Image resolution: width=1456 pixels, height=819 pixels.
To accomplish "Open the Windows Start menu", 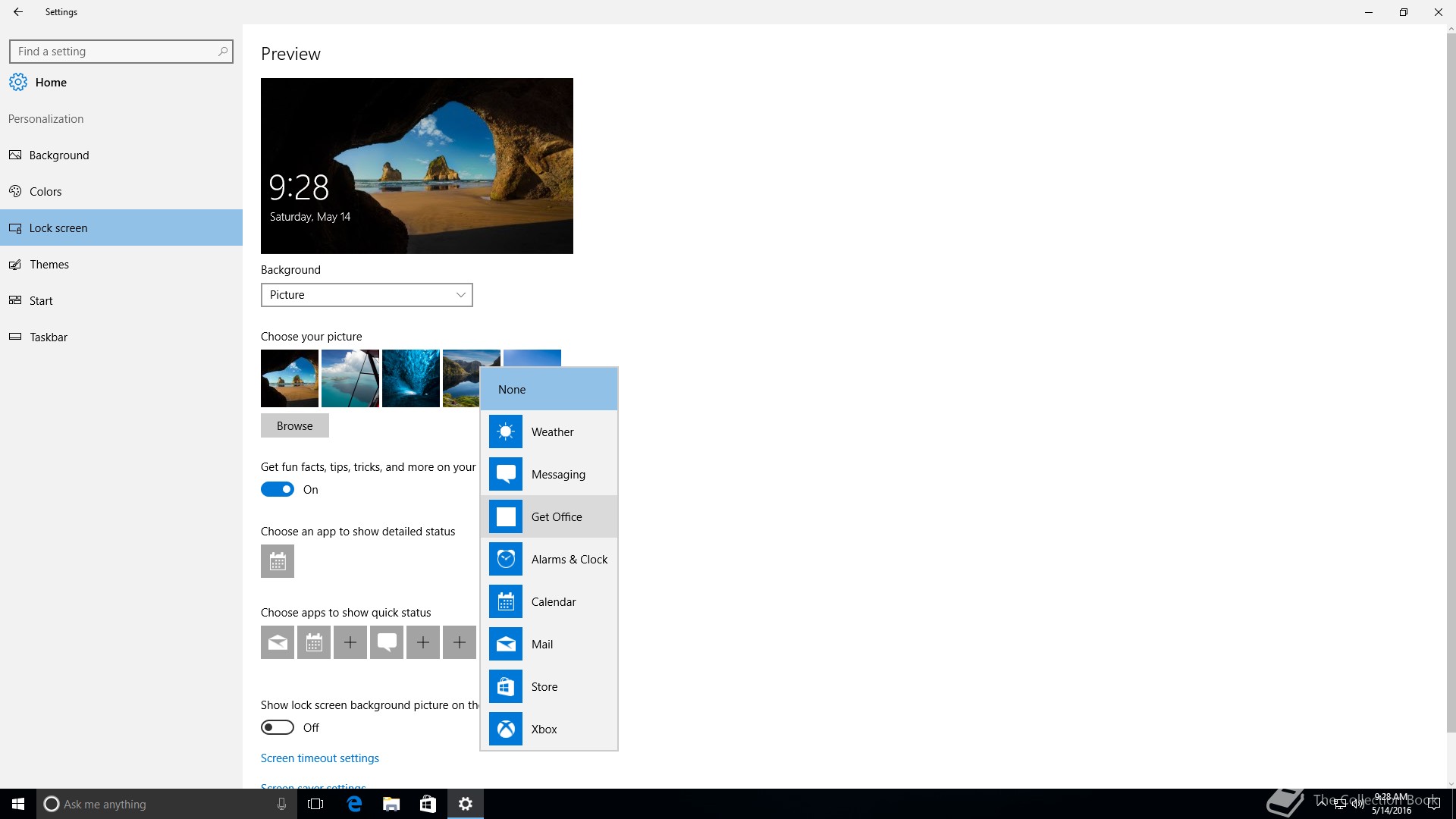I will click(18, 804).
